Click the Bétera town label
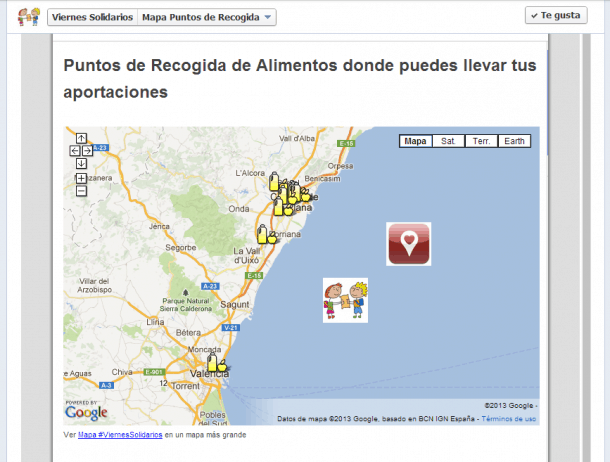Screen dimensions: 610x462 [x=188, y=332]
